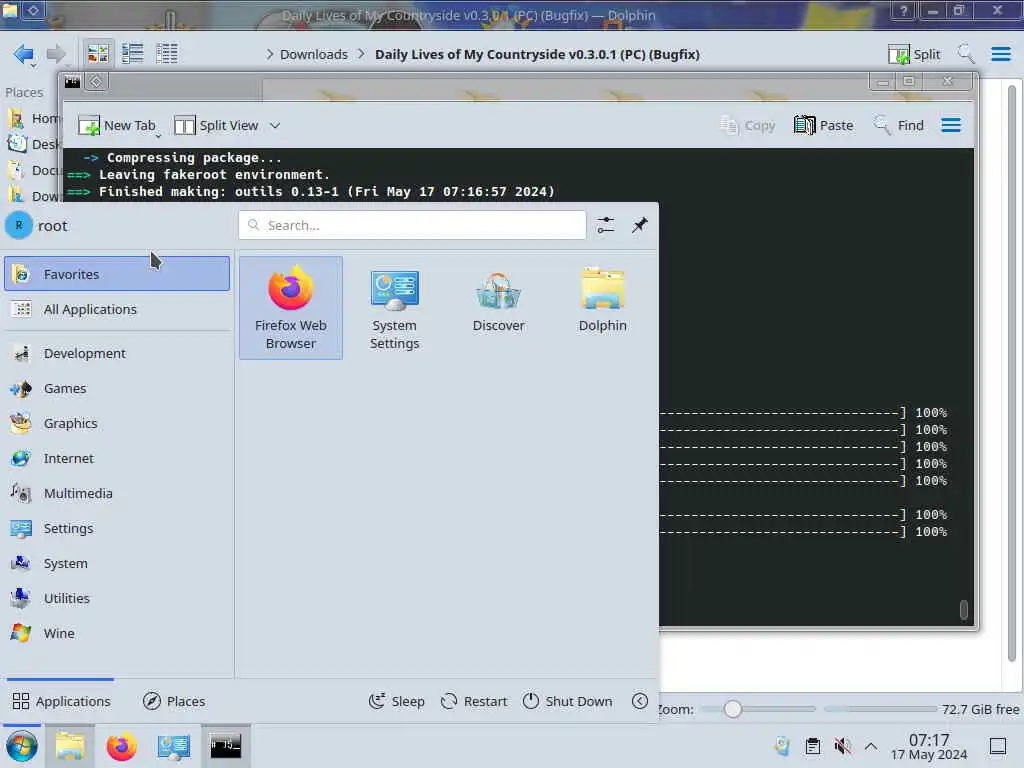This screenshot has width=1024, height=768.
Task: Open the Utilities category
Action: (x=117, y=598)
